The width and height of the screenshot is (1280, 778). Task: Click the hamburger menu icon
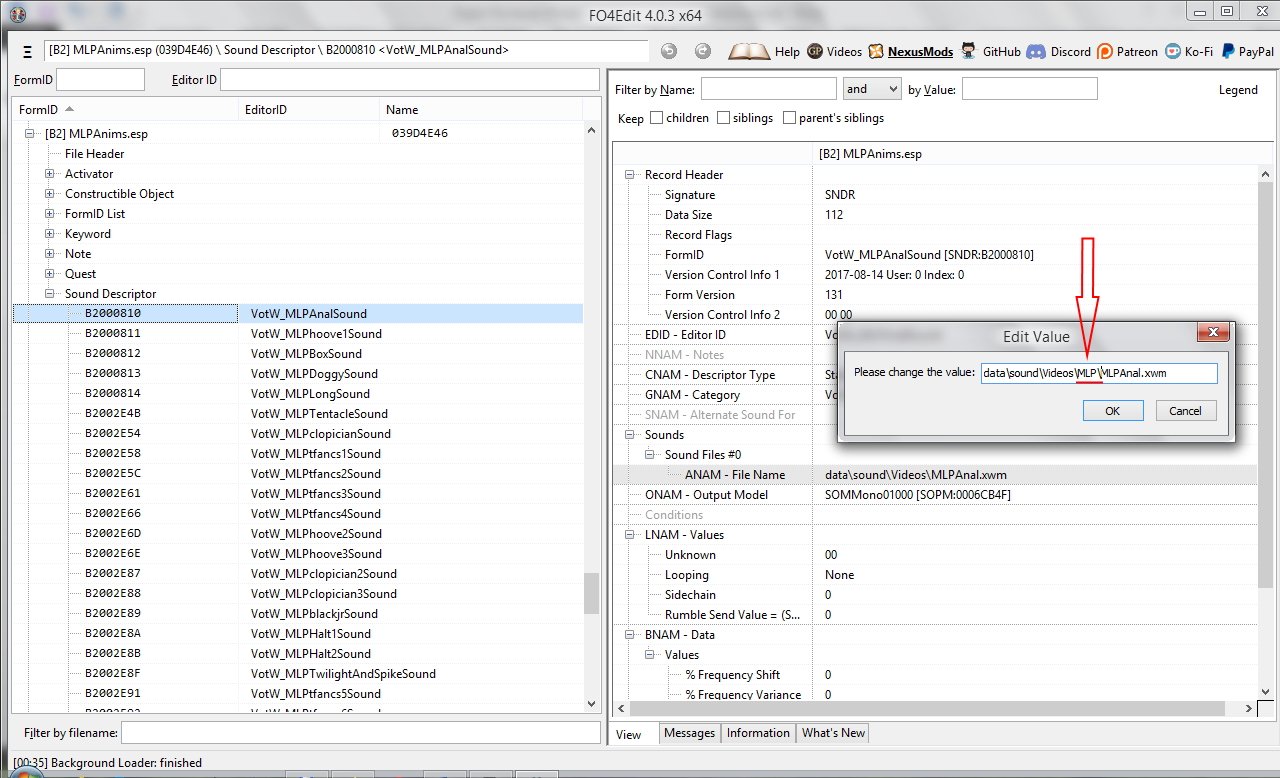point(27,51)
